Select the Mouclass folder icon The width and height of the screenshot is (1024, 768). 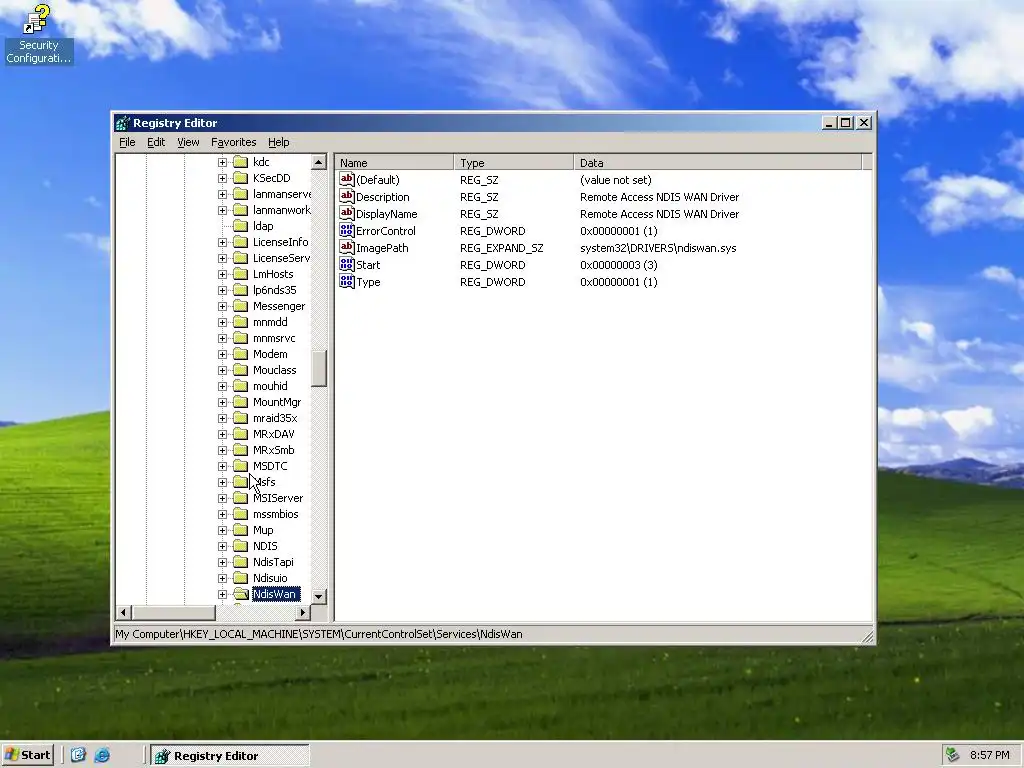pyautogui.click(x=241, y=370)
